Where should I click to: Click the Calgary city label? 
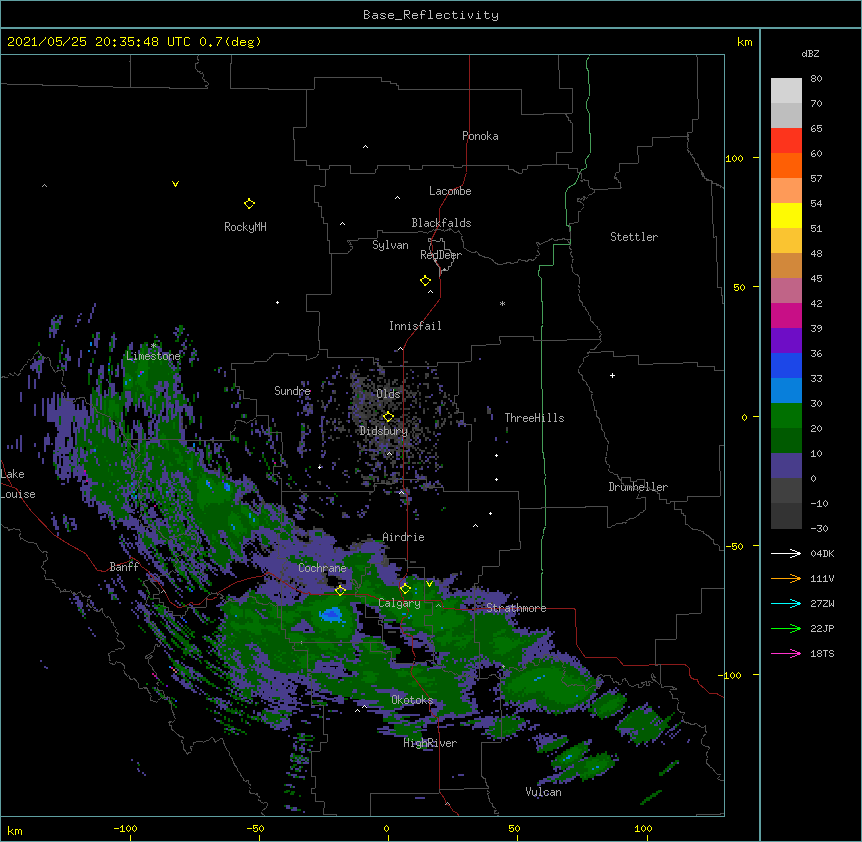pos(400,603)
